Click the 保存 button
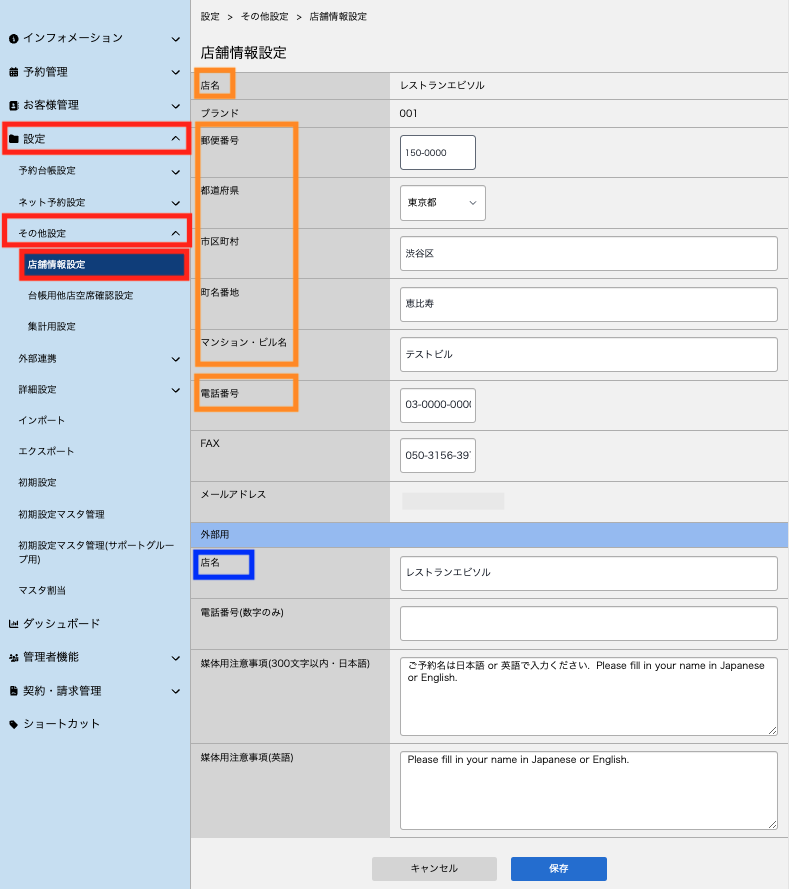 [x=559, y=869]
